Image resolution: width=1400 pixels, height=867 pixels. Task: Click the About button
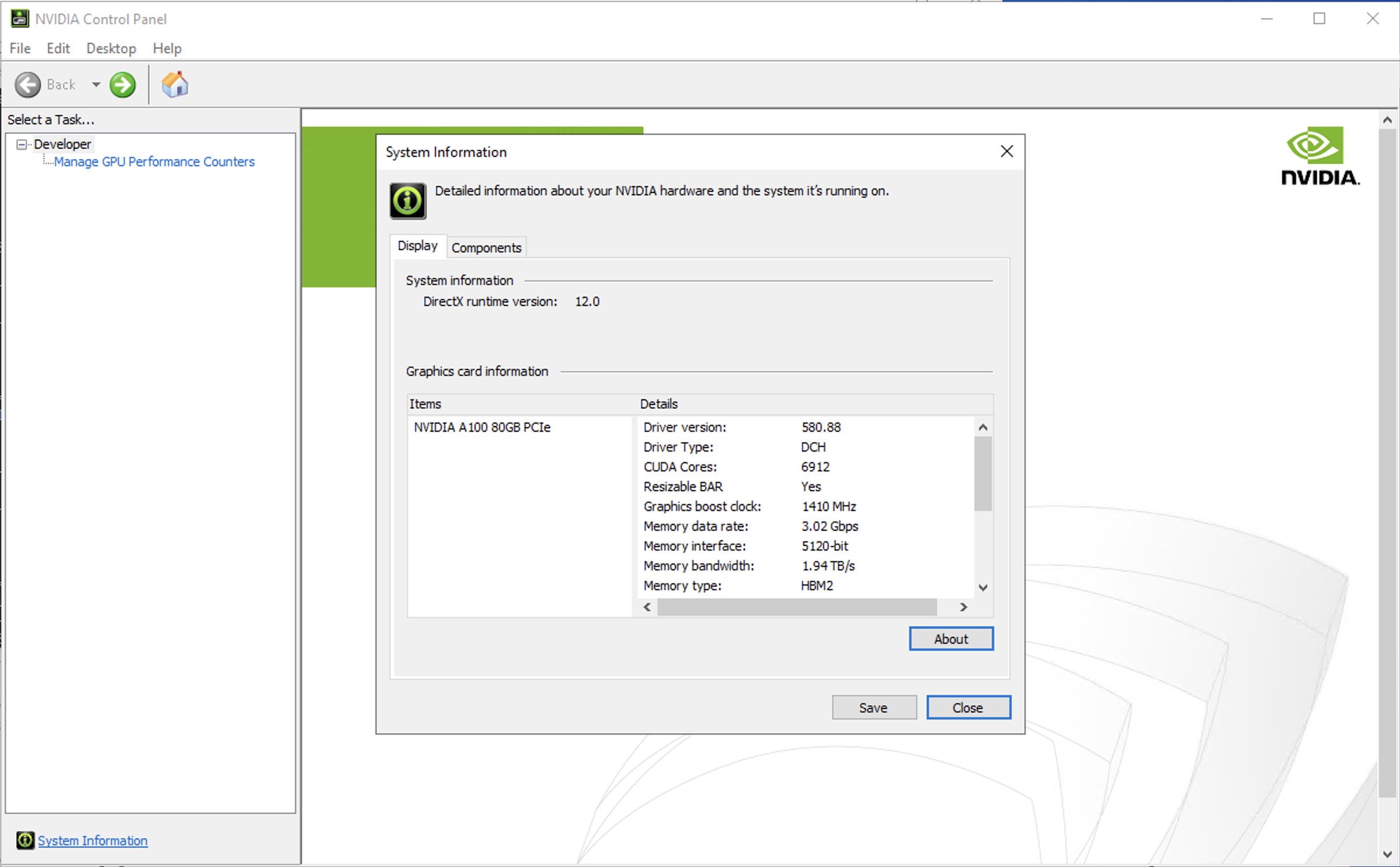click(951, 639)
